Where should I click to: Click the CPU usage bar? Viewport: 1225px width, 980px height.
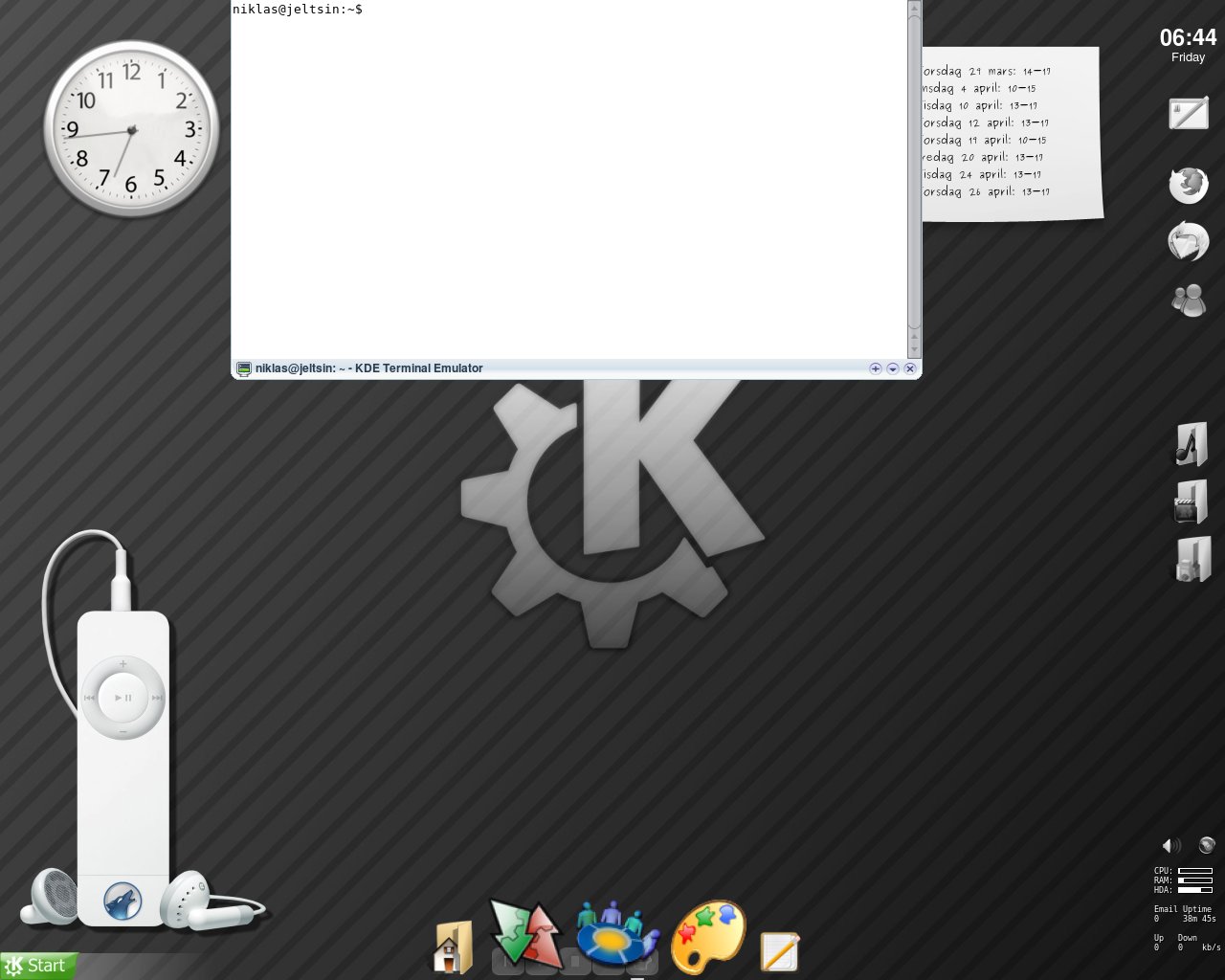(1195, 871)
